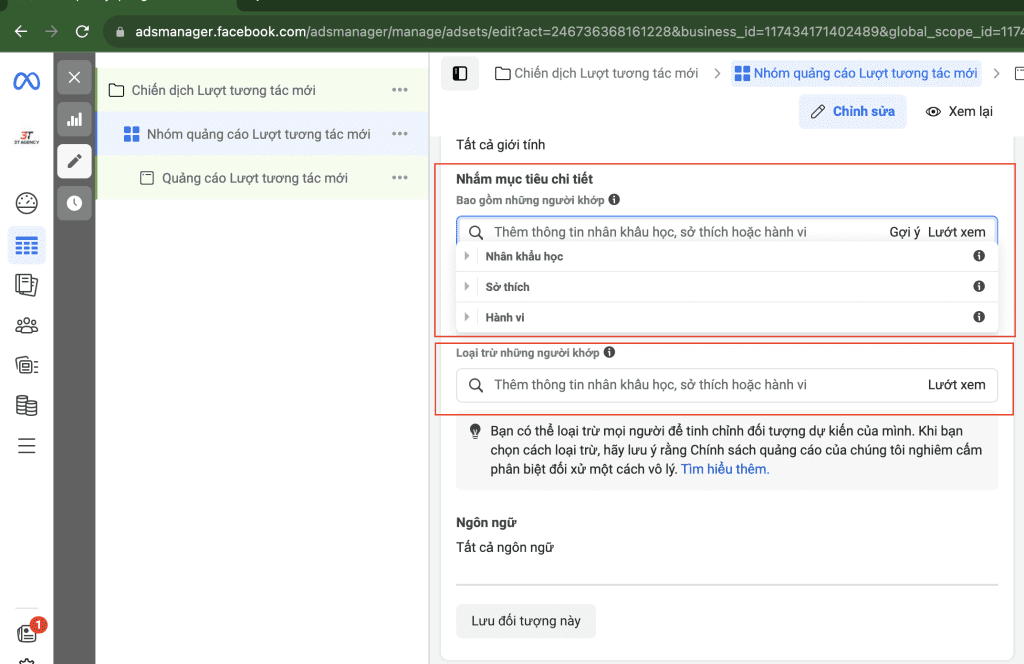Switch to Xem lại mode
The image size is (1024, 664).
(959, 112)
